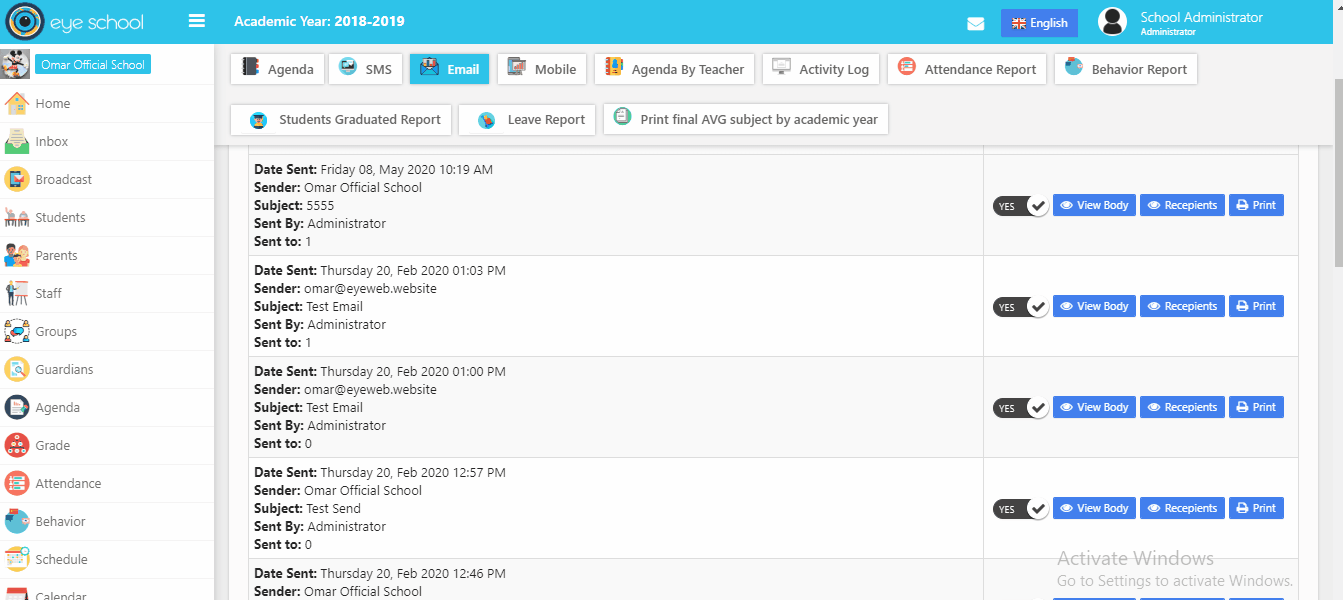Select the Email report tab
The width and height of the screenshot is (1343, 600).
coord(449,69)
